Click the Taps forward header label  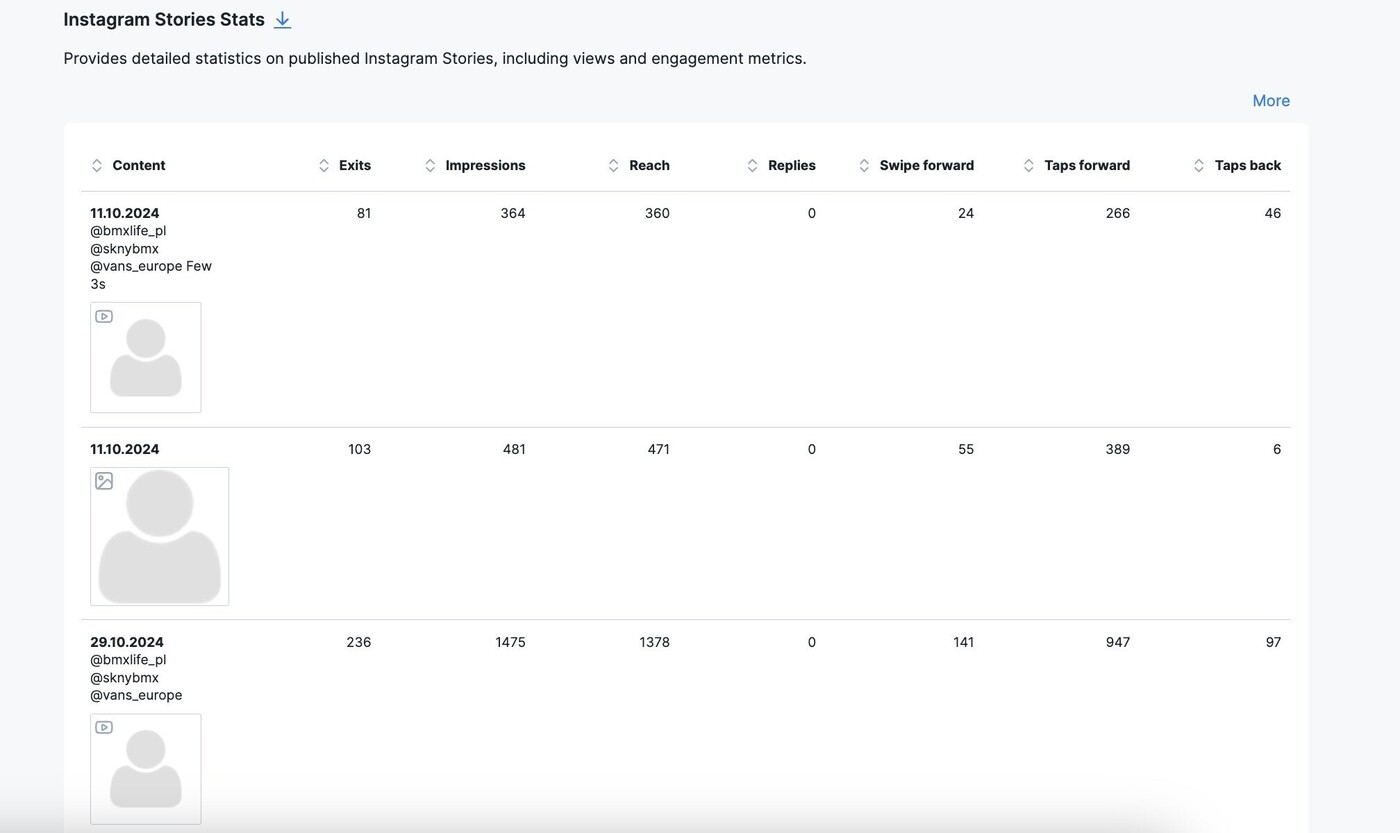(1087, 166)
